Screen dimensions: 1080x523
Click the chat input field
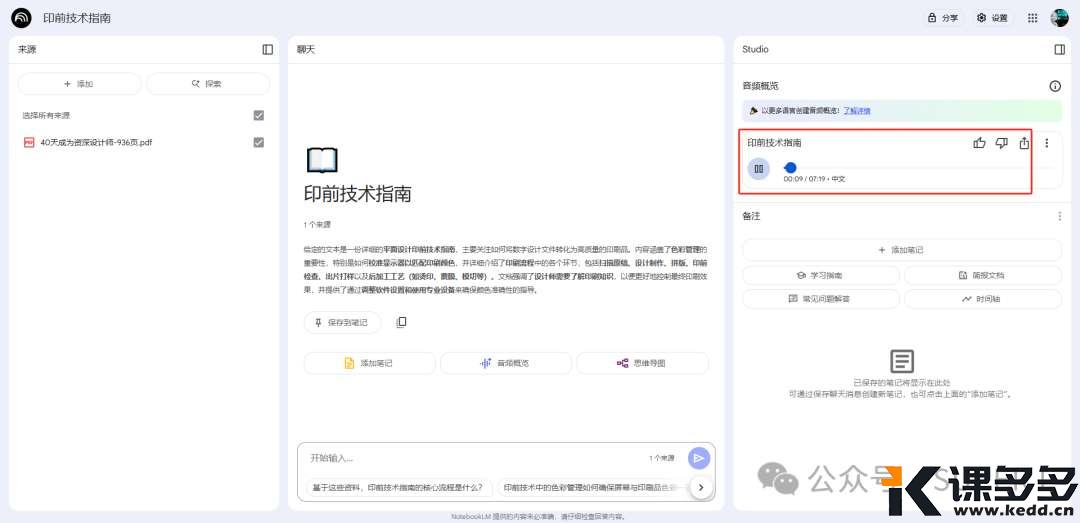pyautogui.click(x=470, y=458)
